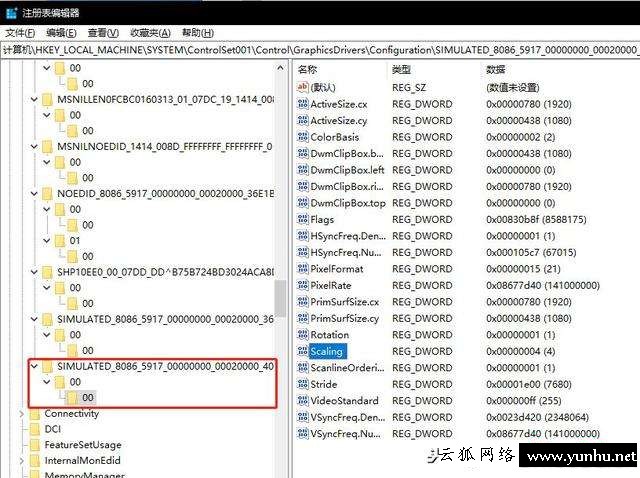The width and height of the screenshot is (640, 478).
Task: Collapse the NOEDID_8086_5917 key
Action: point(34,193)
